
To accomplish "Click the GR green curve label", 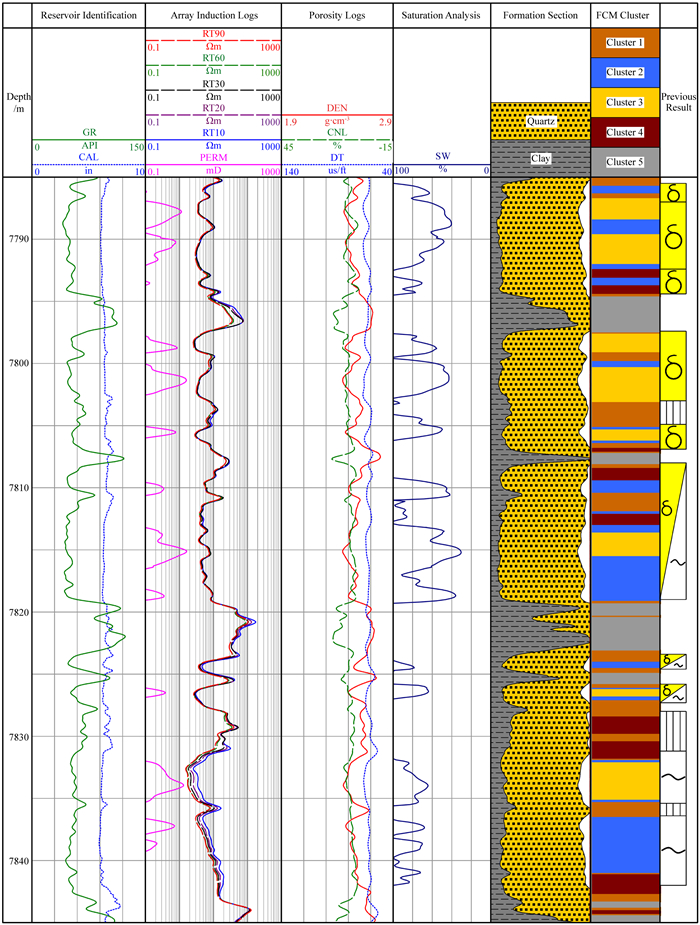I will (88, 133).
